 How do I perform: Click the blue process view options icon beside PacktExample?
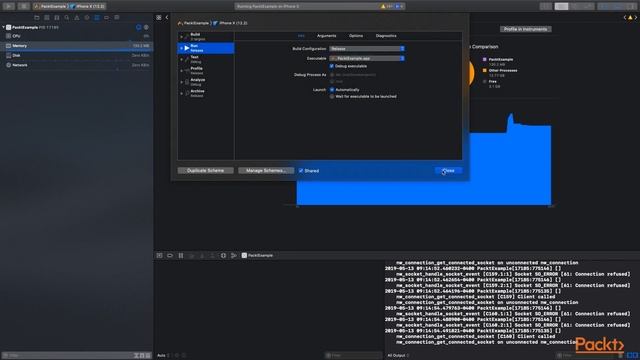[x=138, y=27]
